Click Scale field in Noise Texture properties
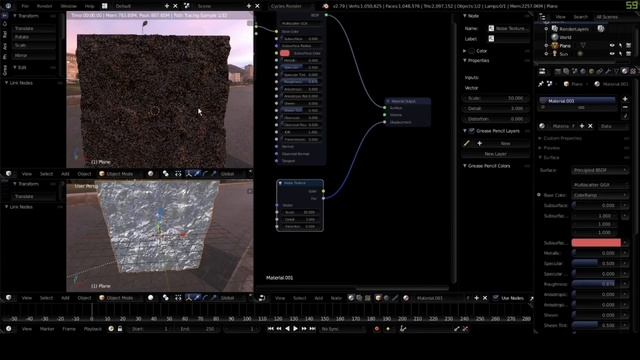The height and width of the screenshot is (360, 640). 496,98
